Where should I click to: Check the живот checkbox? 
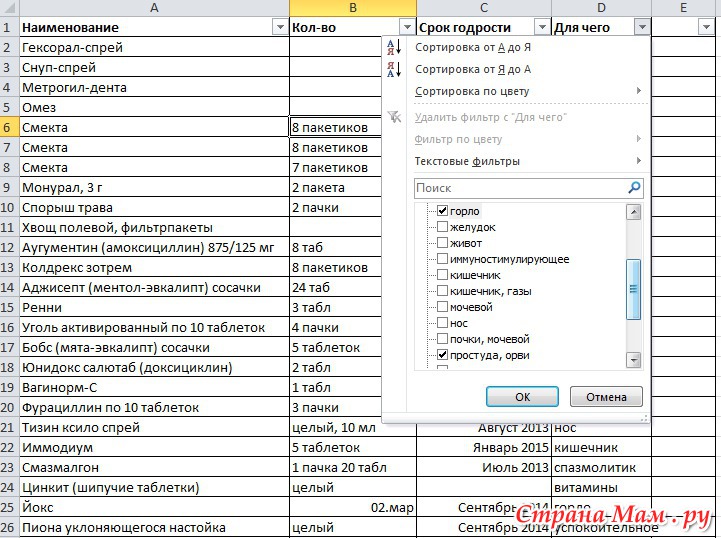click(442, 243)
